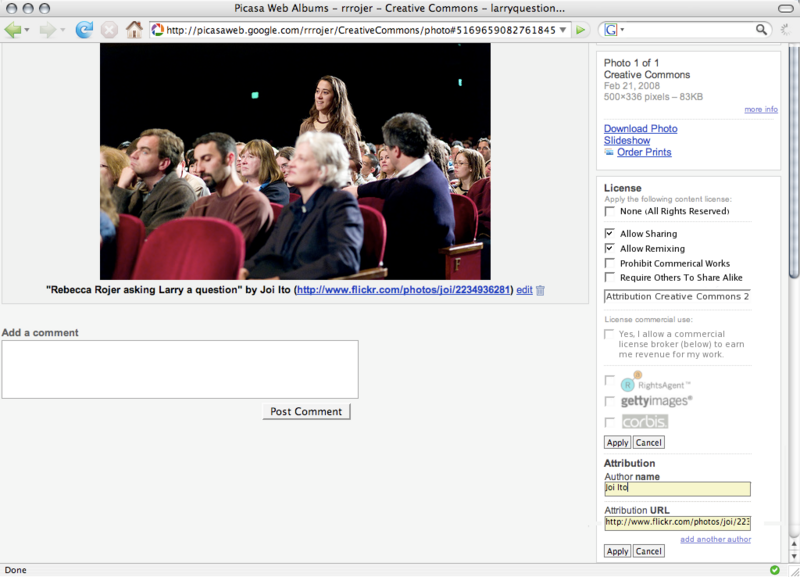
Task: Click the 'Done' status bar text
Action: (15, 570)
